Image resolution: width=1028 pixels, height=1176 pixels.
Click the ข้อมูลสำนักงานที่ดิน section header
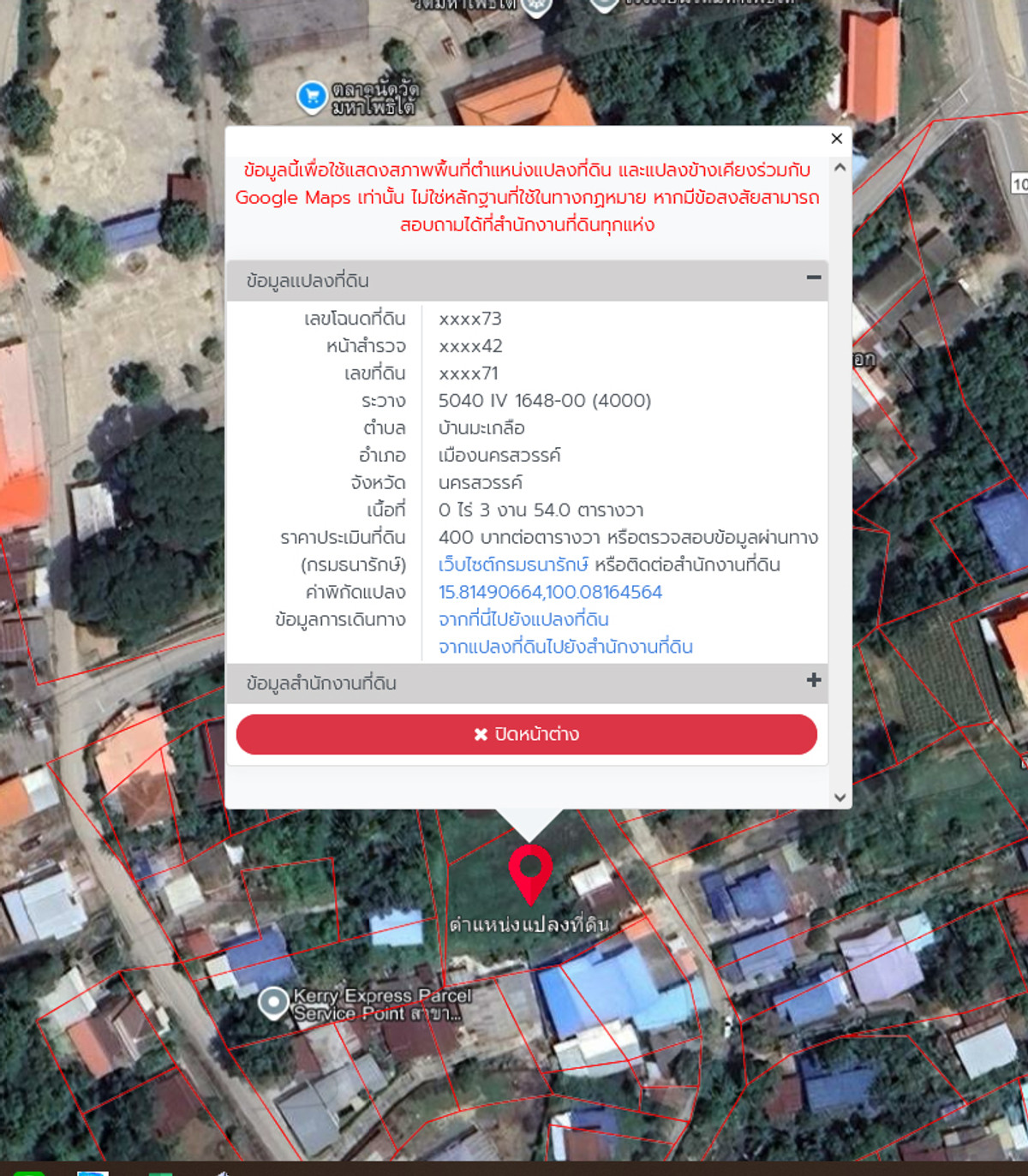point(527,684)
